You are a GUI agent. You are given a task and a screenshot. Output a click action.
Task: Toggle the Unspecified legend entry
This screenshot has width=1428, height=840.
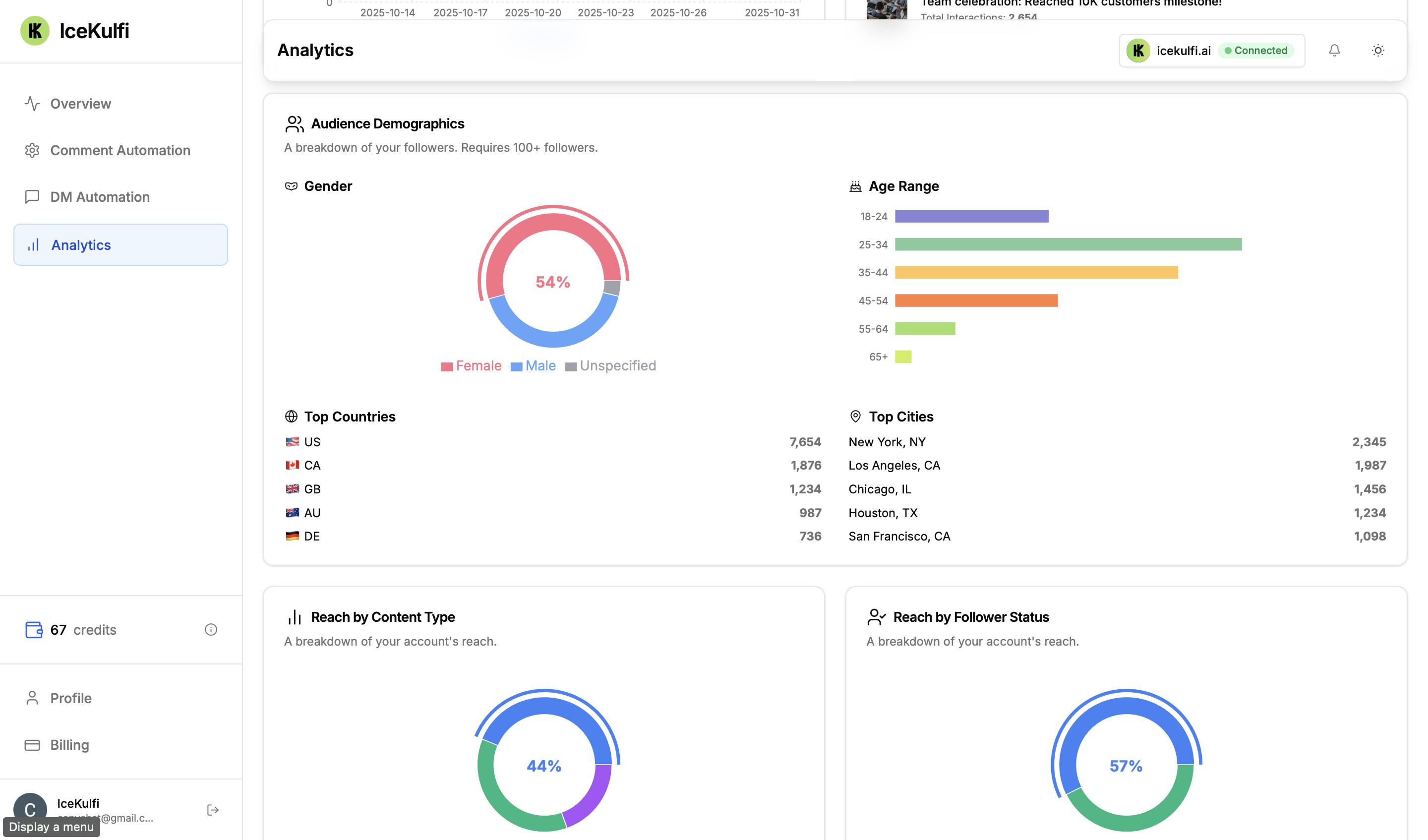pyautogui.click(x=611, y=365)
